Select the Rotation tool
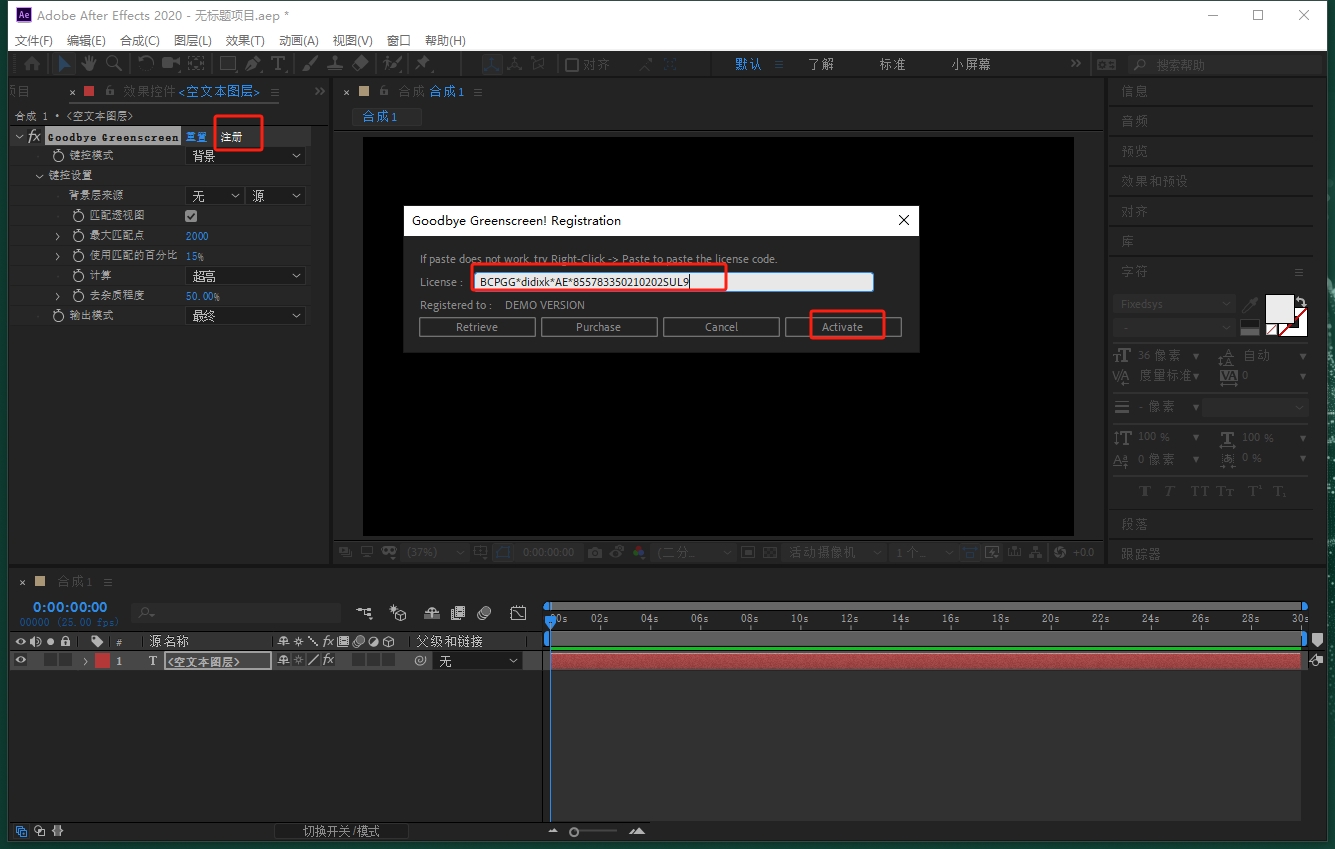1335x849 pixels. [x=146, y=63]
